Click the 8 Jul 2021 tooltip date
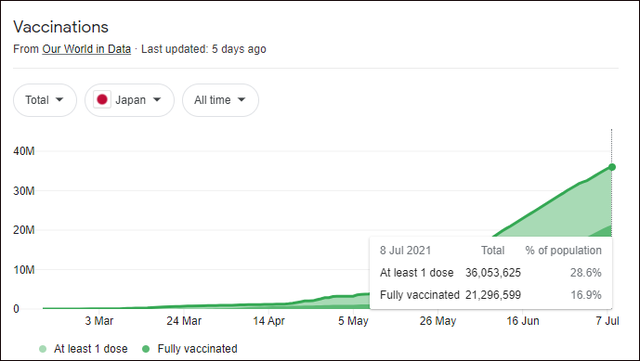This screenshot has width=640, height=361. (x=405, y=250)
